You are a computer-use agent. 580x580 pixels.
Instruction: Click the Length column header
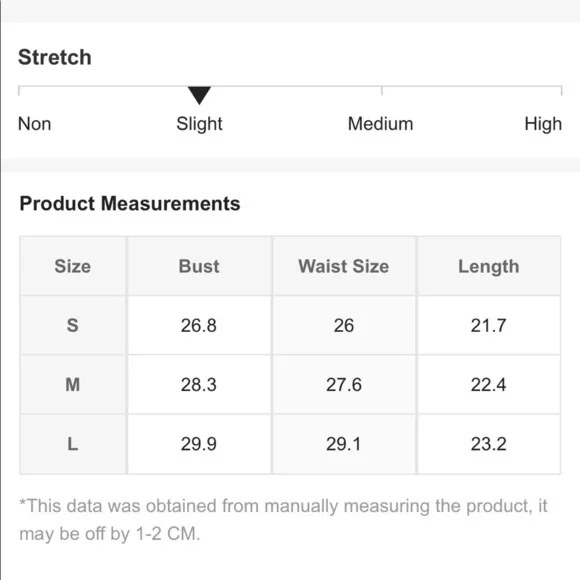click(x=489, y=266)
